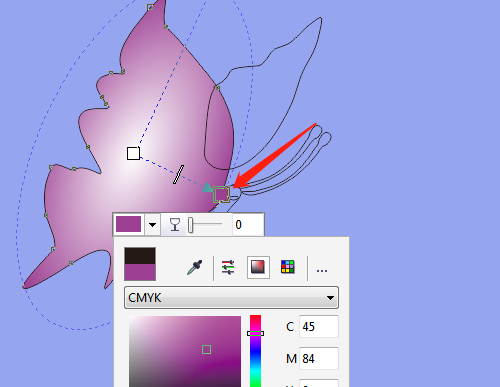Open more color options (ellipsis)
This screenshot has height=387, width=500.
(322, 270)
